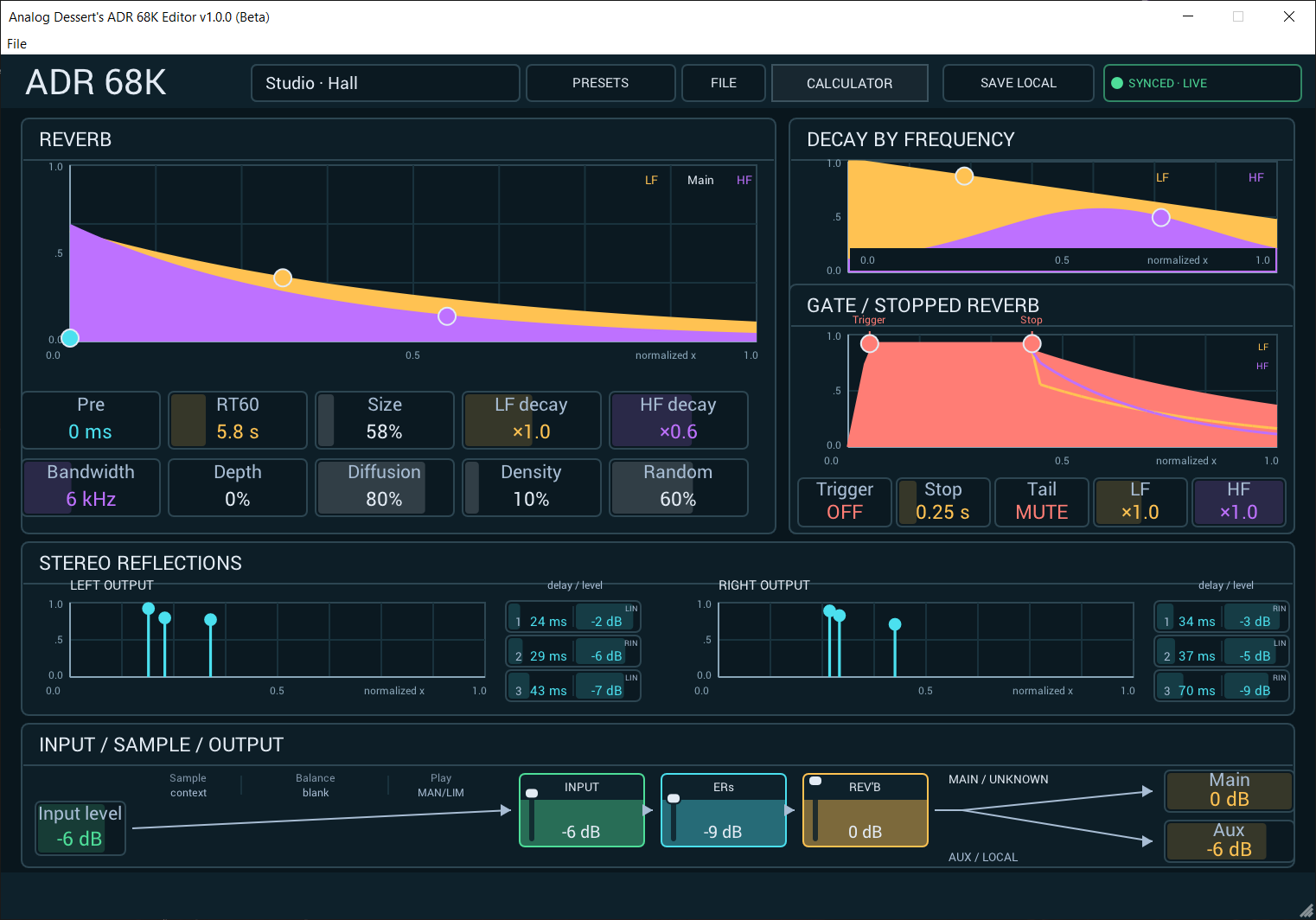Screen dimensions: 1316x920
Task: Toggle the Tail MUTE switch
Action: point(1042,502)
